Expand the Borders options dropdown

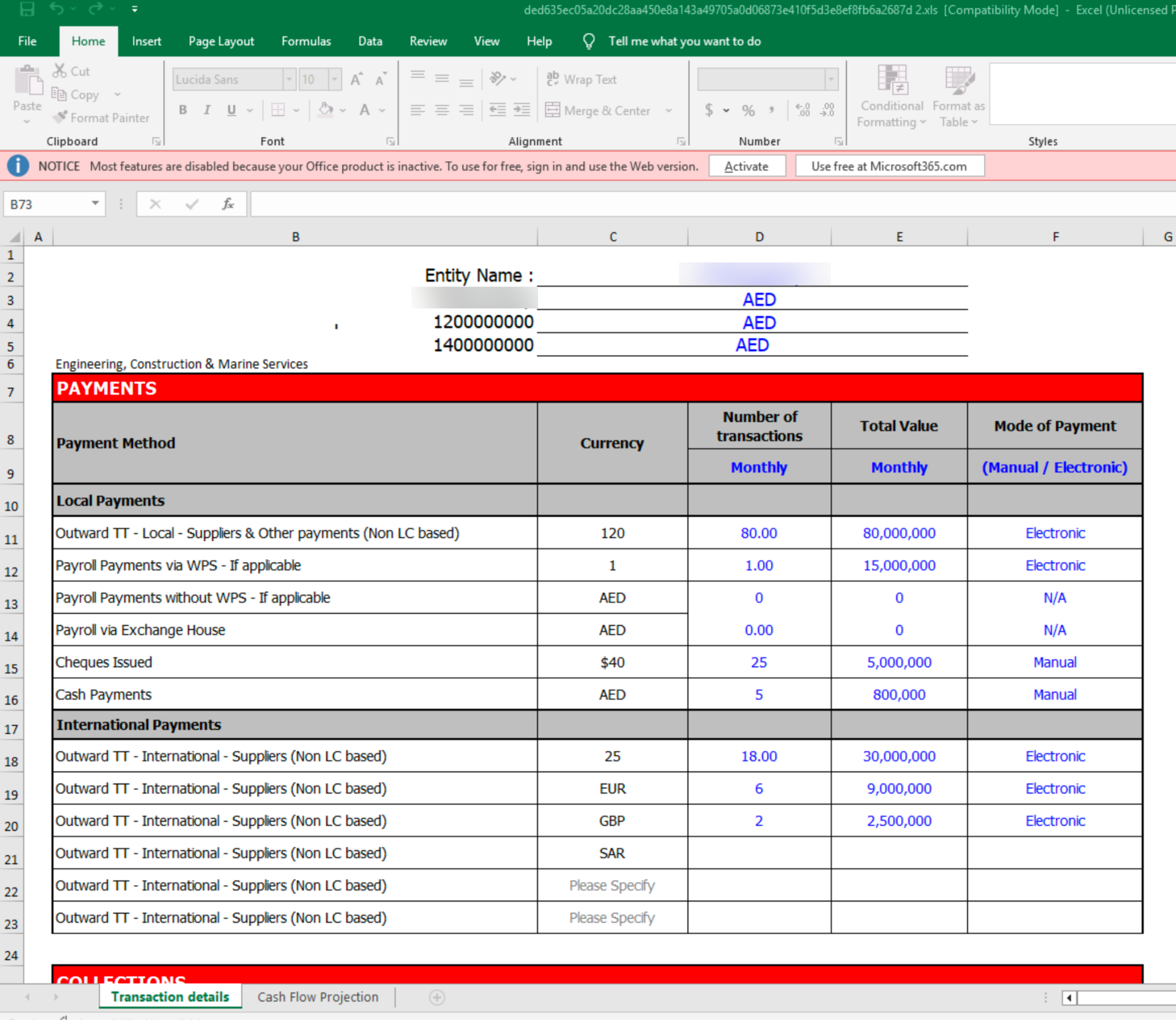pos(297,110)
